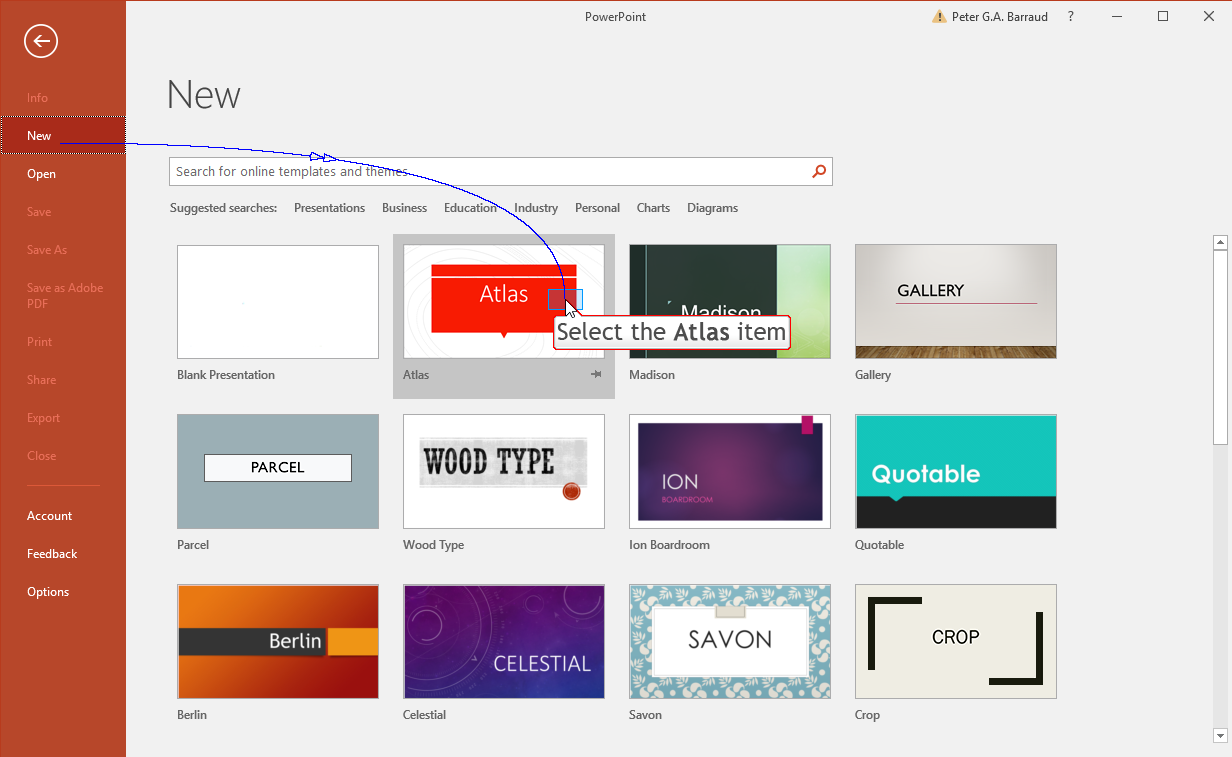Select the Blank Presentation template
Screen dimensions: 1232x757
click(x=277, y=301)
